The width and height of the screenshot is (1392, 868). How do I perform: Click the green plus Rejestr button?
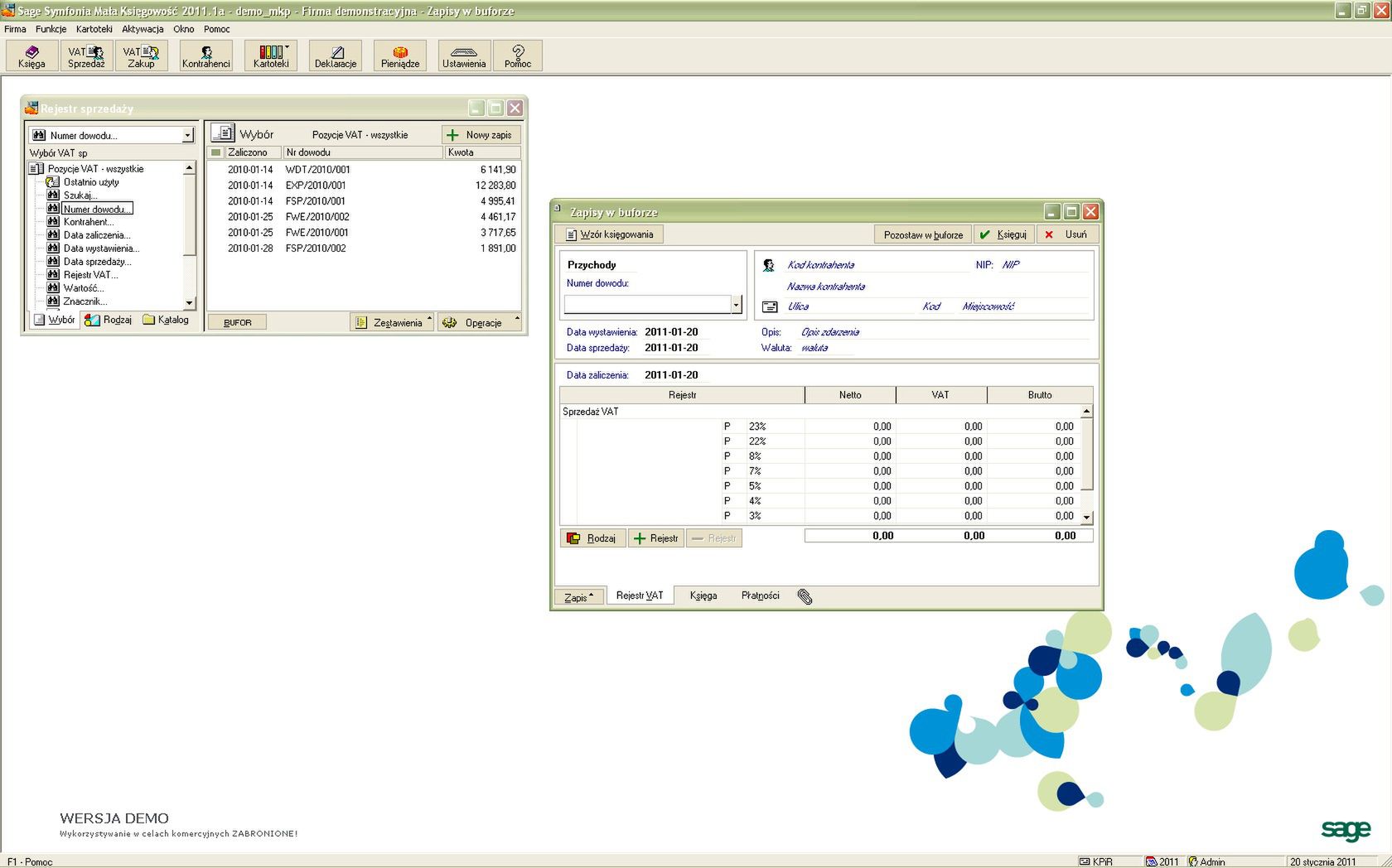[655, 538]
